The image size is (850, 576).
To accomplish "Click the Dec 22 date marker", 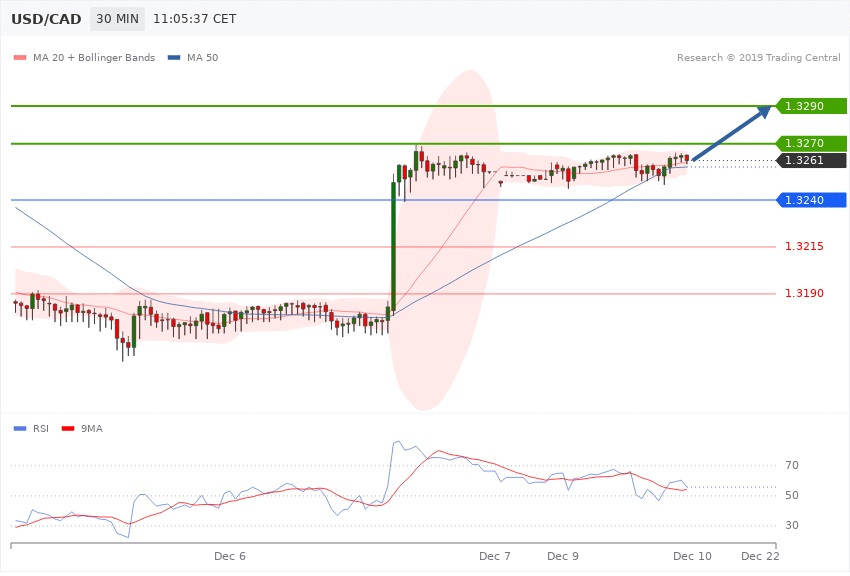I will click(760, 556).
